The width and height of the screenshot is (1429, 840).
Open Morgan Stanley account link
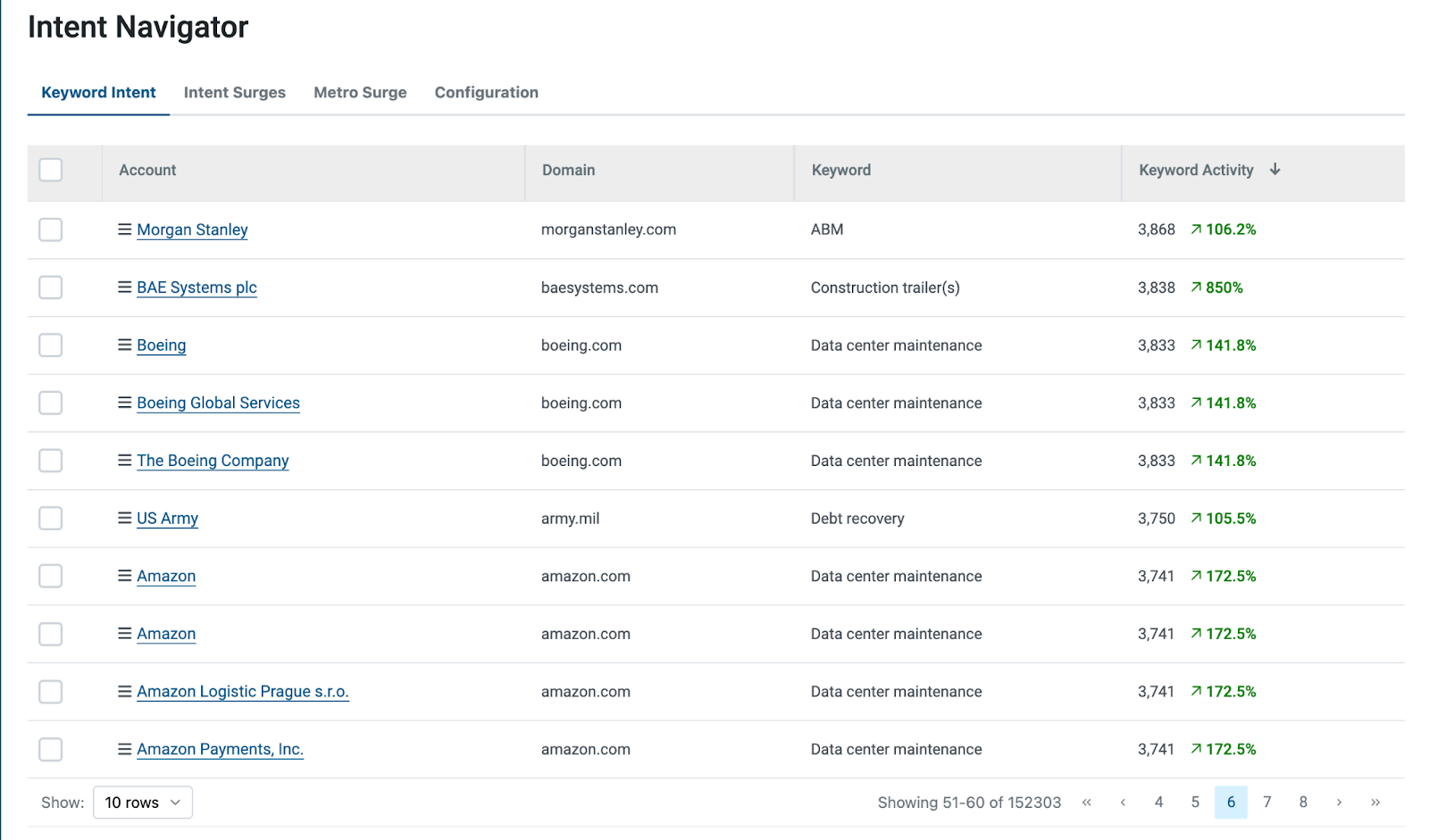click(192, 229)
